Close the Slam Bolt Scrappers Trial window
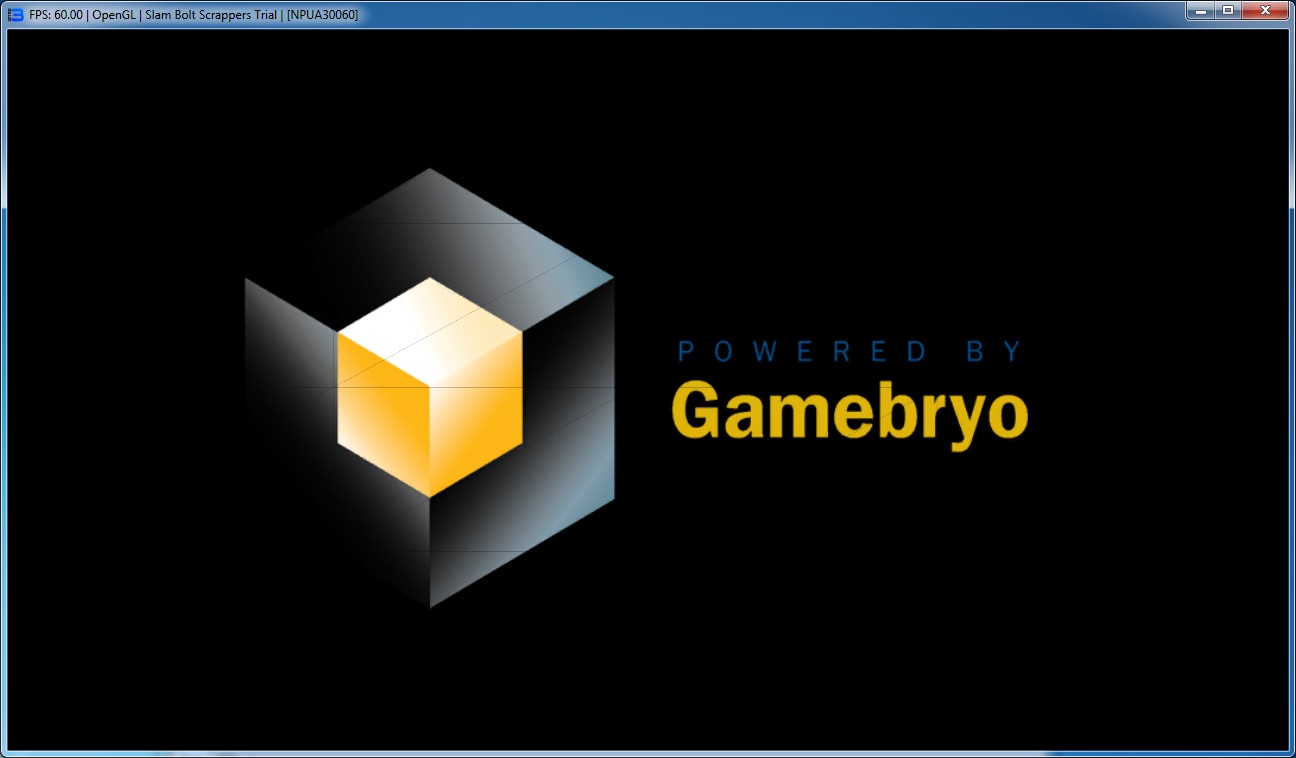Screen dimensions: 1296x758 pyautogui.click(x=1265, y=10)
